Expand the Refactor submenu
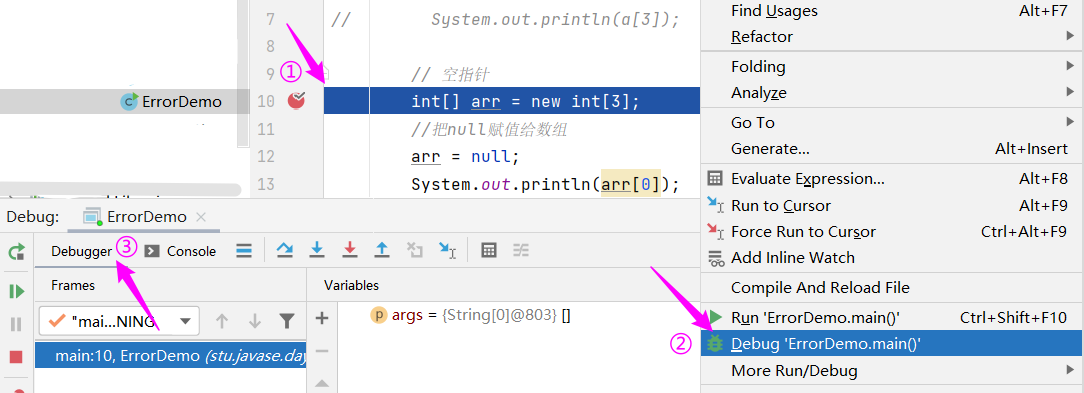Screen dimensions: 1084x393 click(893, 37)
